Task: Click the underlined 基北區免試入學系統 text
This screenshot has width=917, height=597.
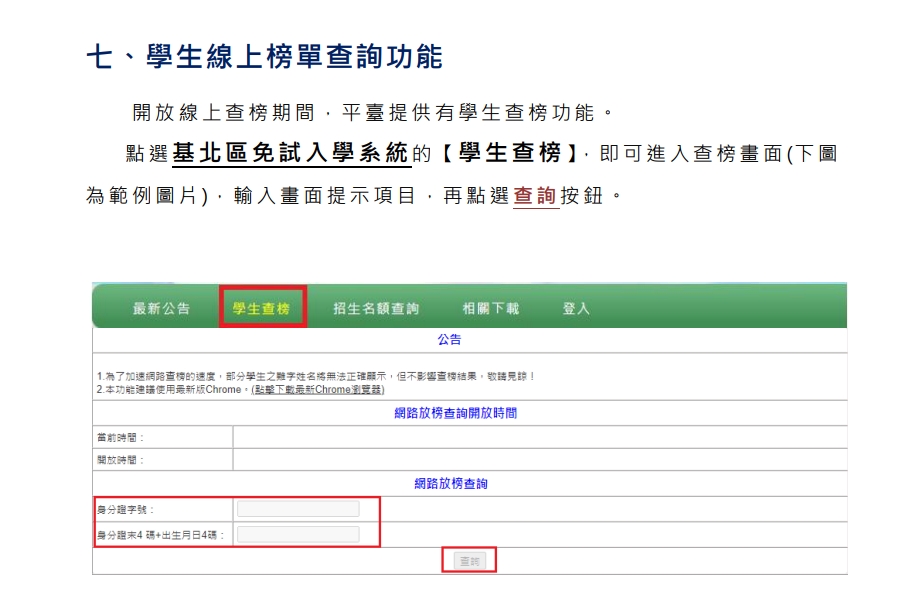Action: [291, 153]
